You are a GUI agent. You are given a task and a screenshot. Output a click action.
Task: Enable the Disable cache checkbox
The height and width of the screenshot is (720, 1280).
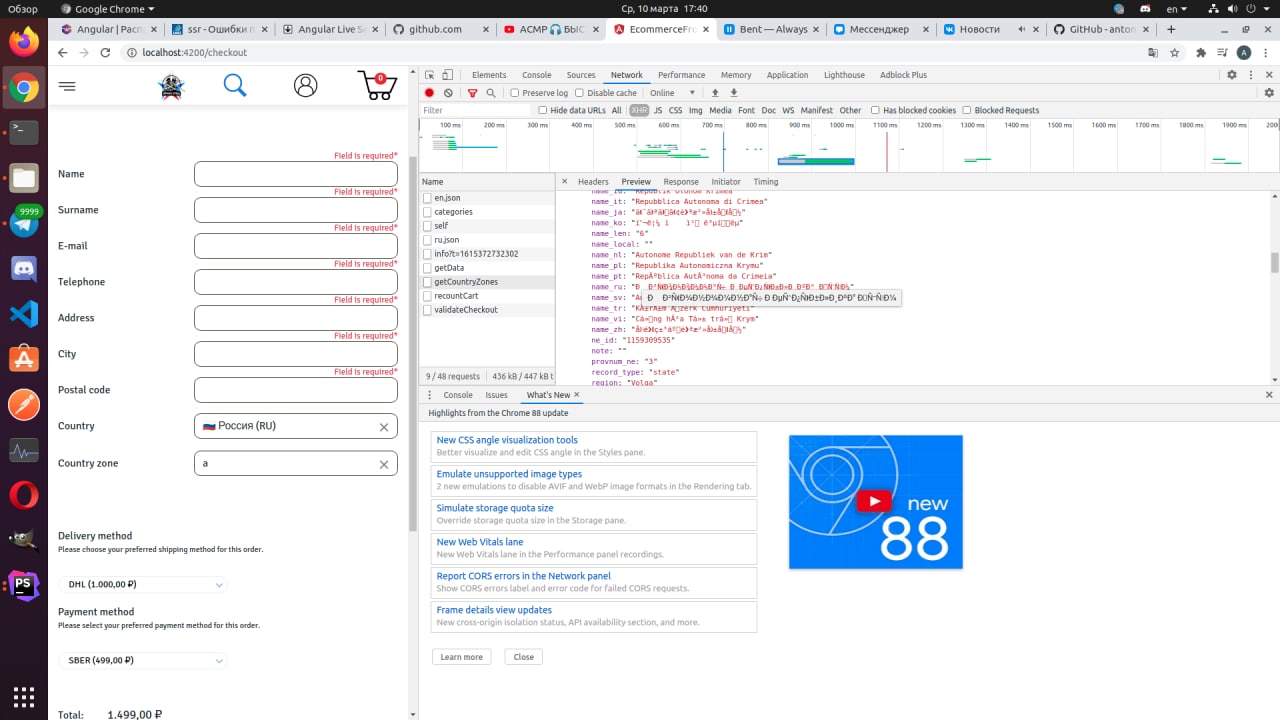pos(580,93)
